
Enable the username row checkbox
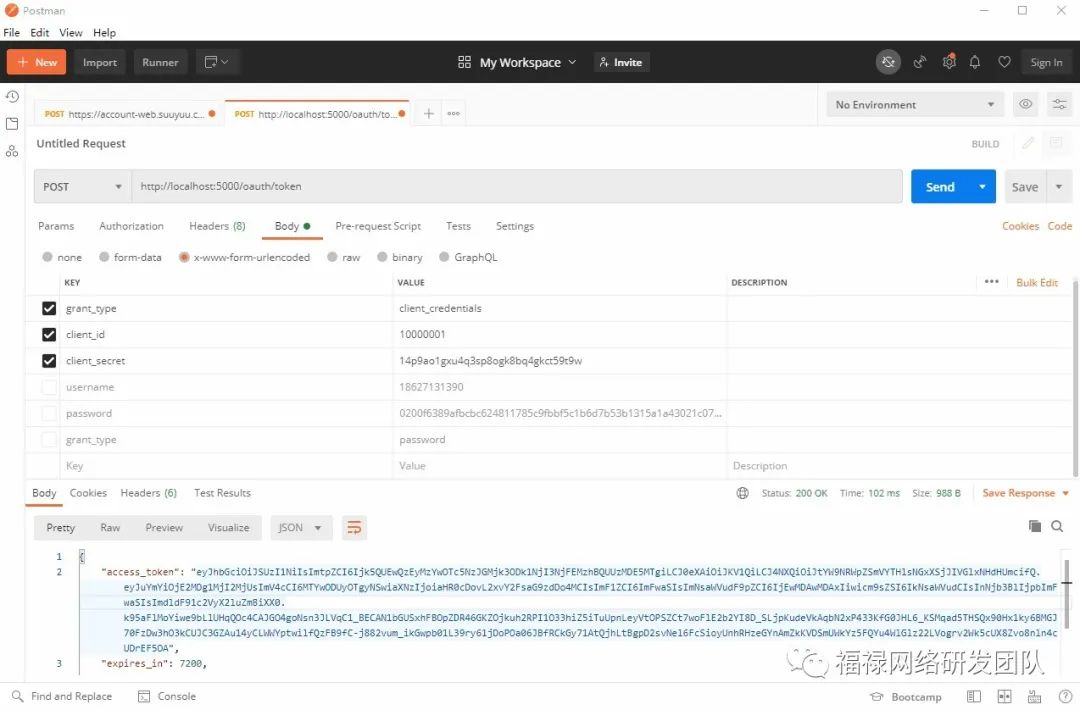[x=49, y=387]
